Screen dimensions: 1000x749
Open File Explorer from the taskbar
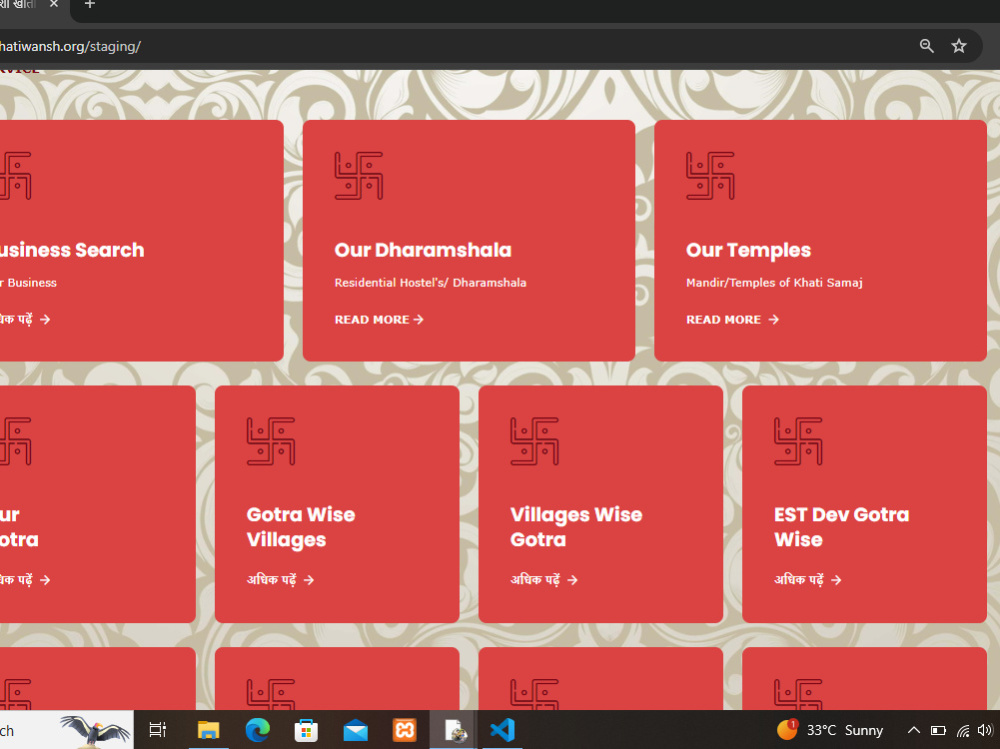209,730
